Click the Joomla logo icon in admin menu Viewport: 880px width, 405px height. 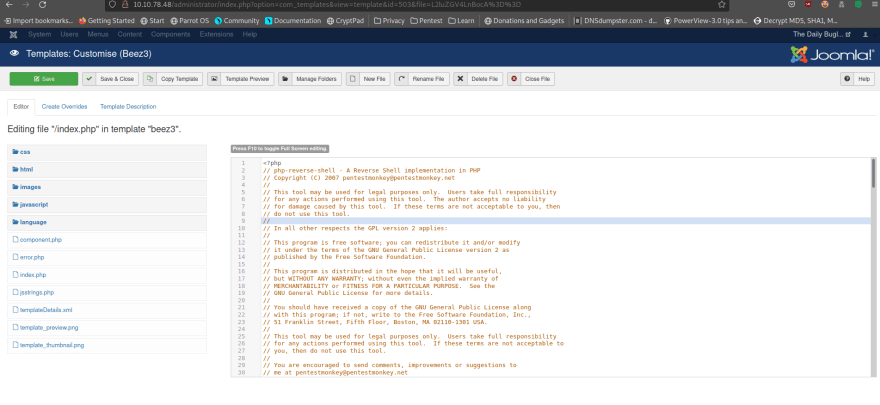click(x=13, y=34)
